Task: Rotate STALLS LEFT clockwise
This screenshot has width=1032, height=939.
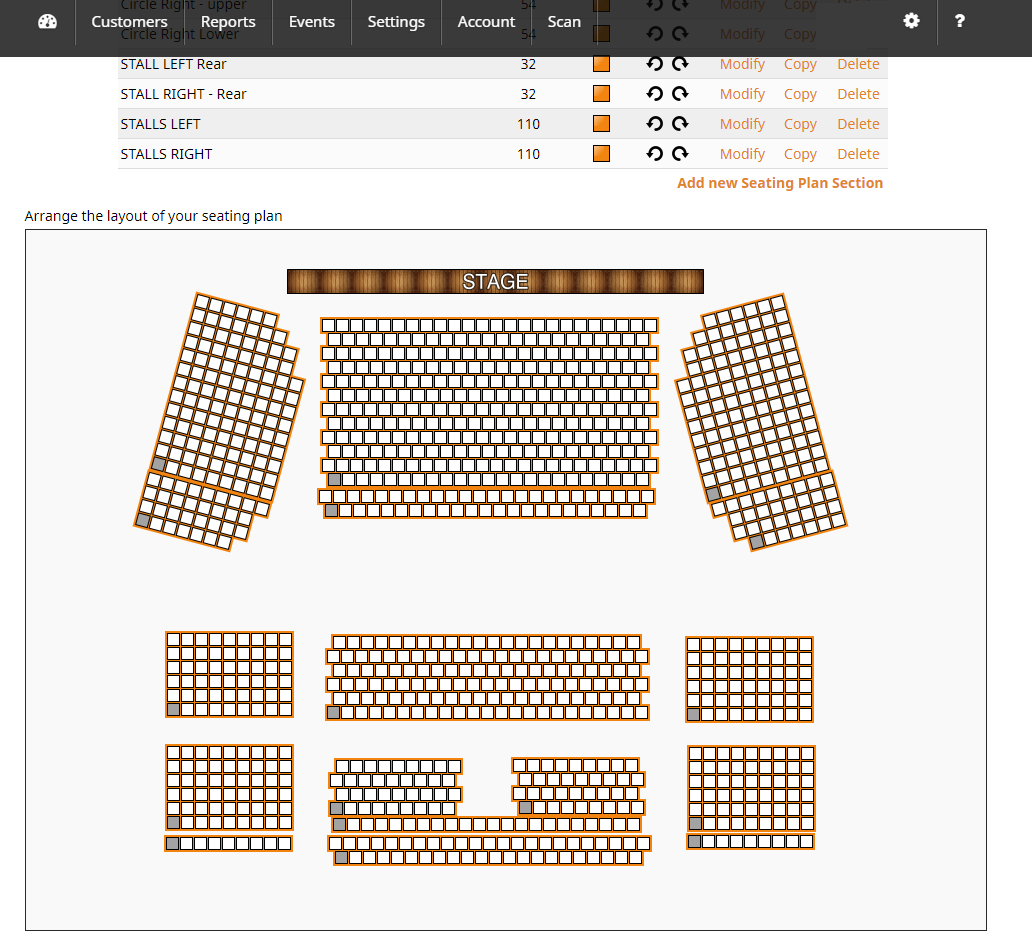Action: coord(680,124)
